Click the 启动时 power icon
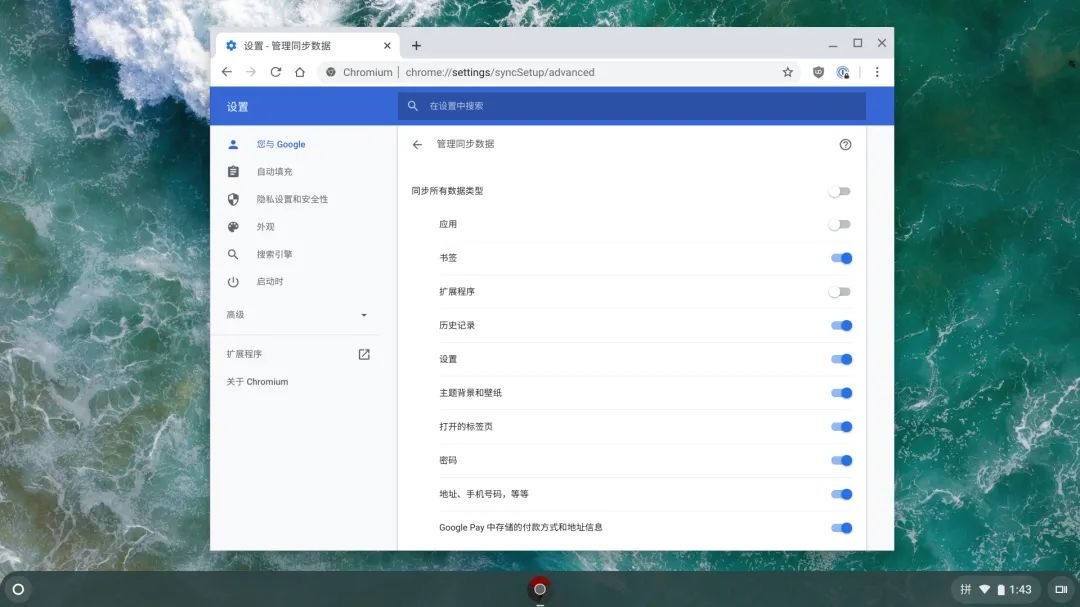Screen dimensions: 1080x607 tap(233, 282)
